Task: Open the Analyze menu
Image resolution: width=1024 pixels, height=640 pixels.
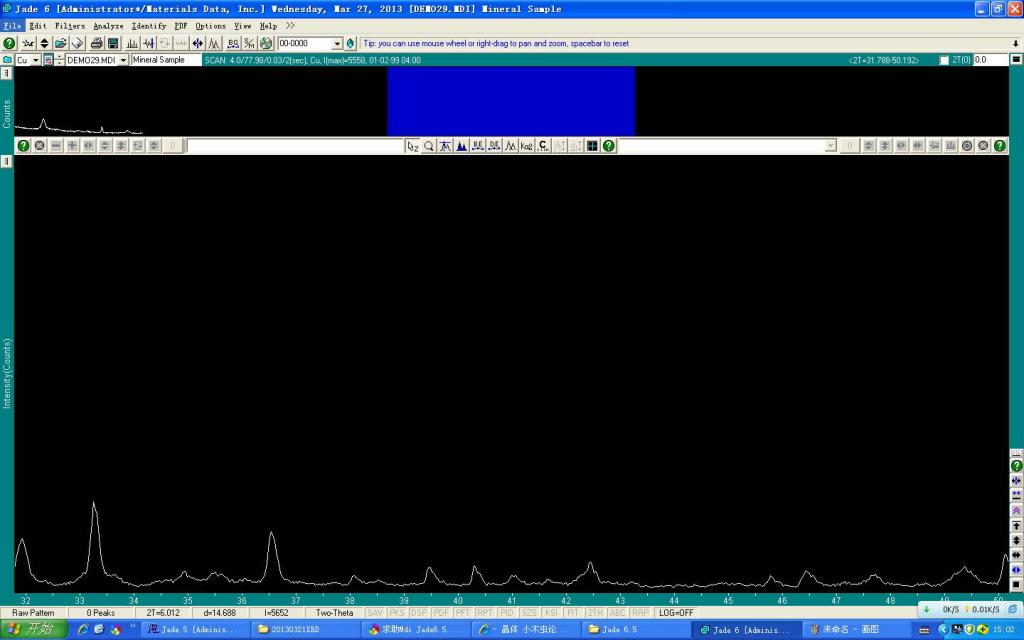Action: 108,25
